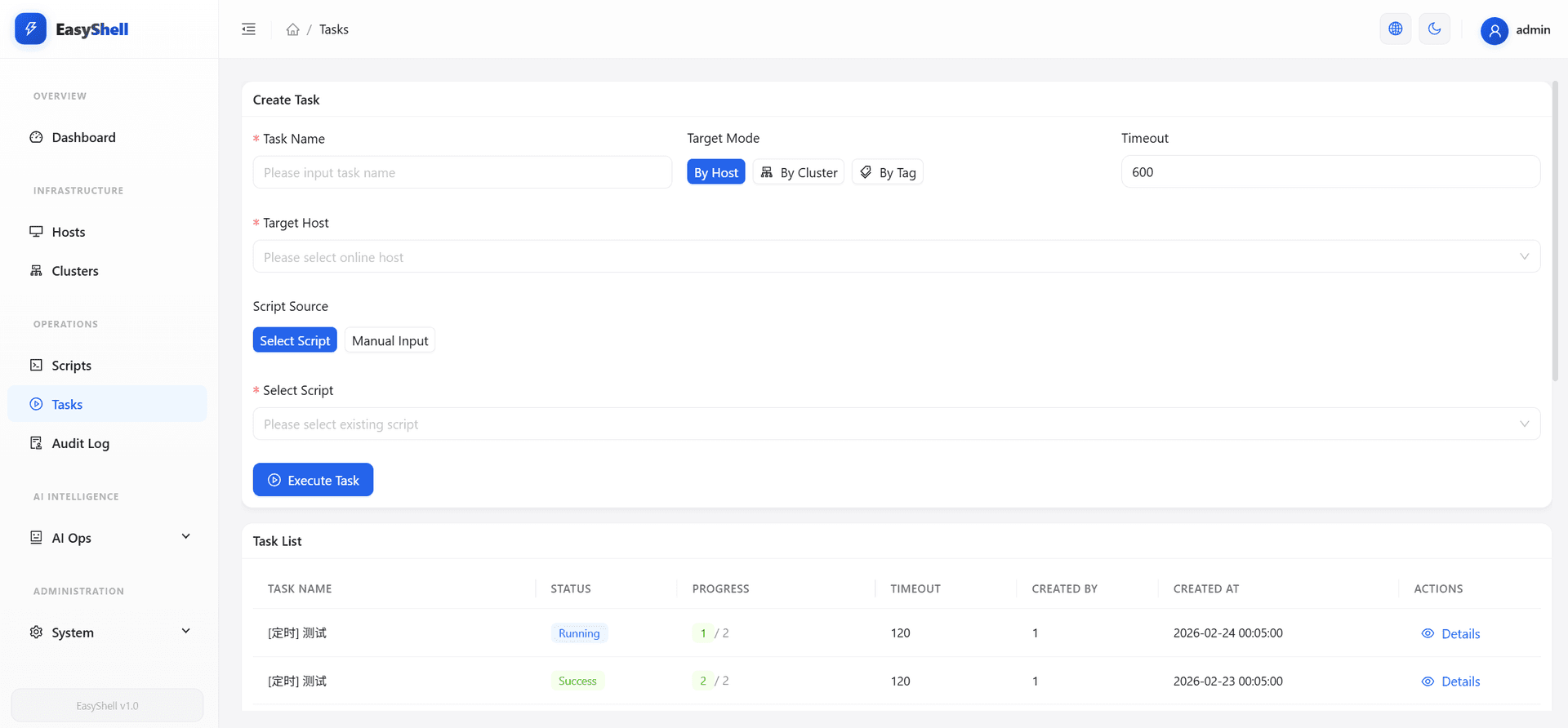The width and height of the screenshot is (1568, 728).
Task: Switch script source to Manual Input
Action: point(390,340)
